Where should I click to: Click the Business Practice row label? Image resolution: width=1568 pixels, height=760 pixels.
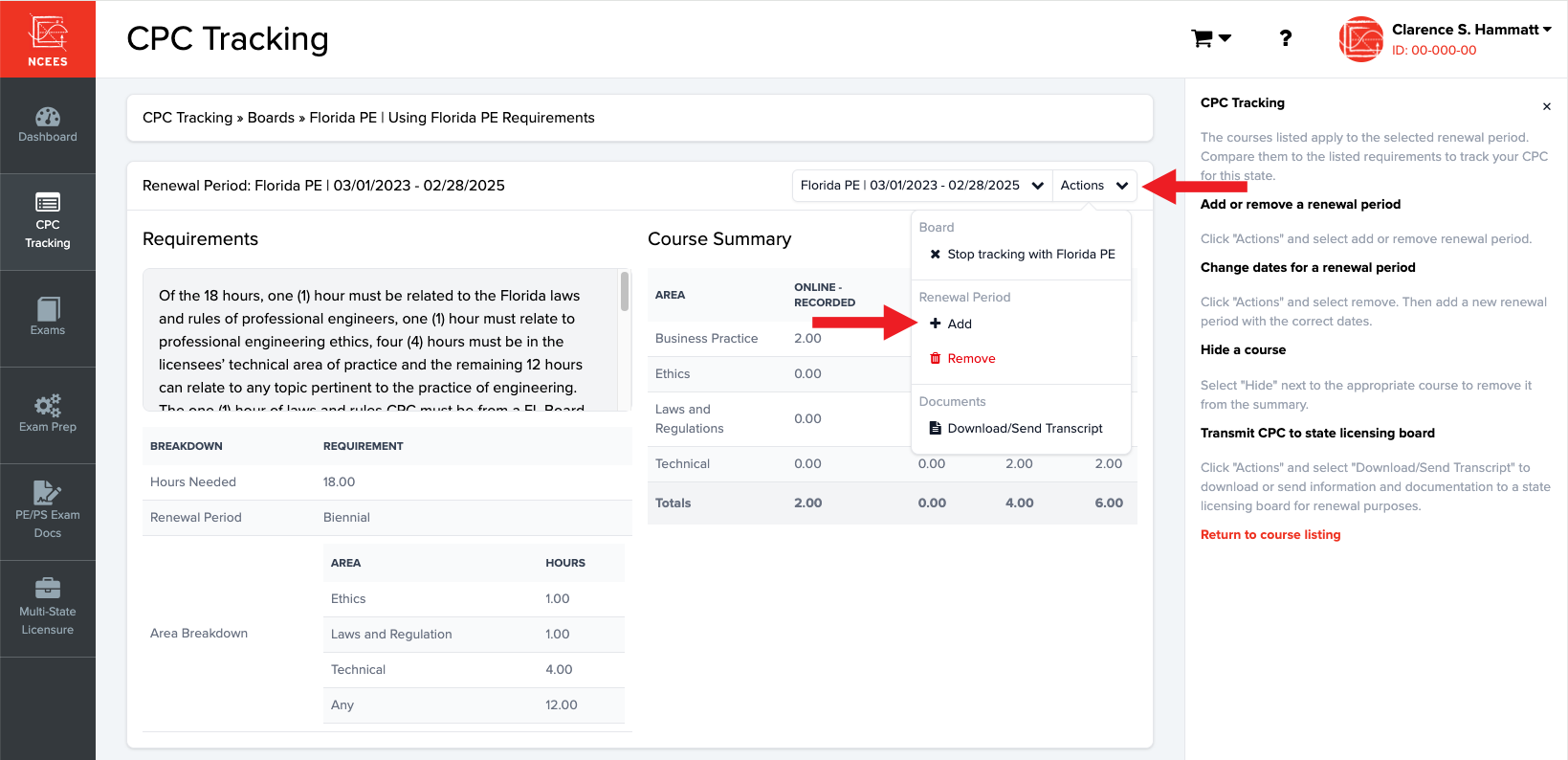(706, 338)
